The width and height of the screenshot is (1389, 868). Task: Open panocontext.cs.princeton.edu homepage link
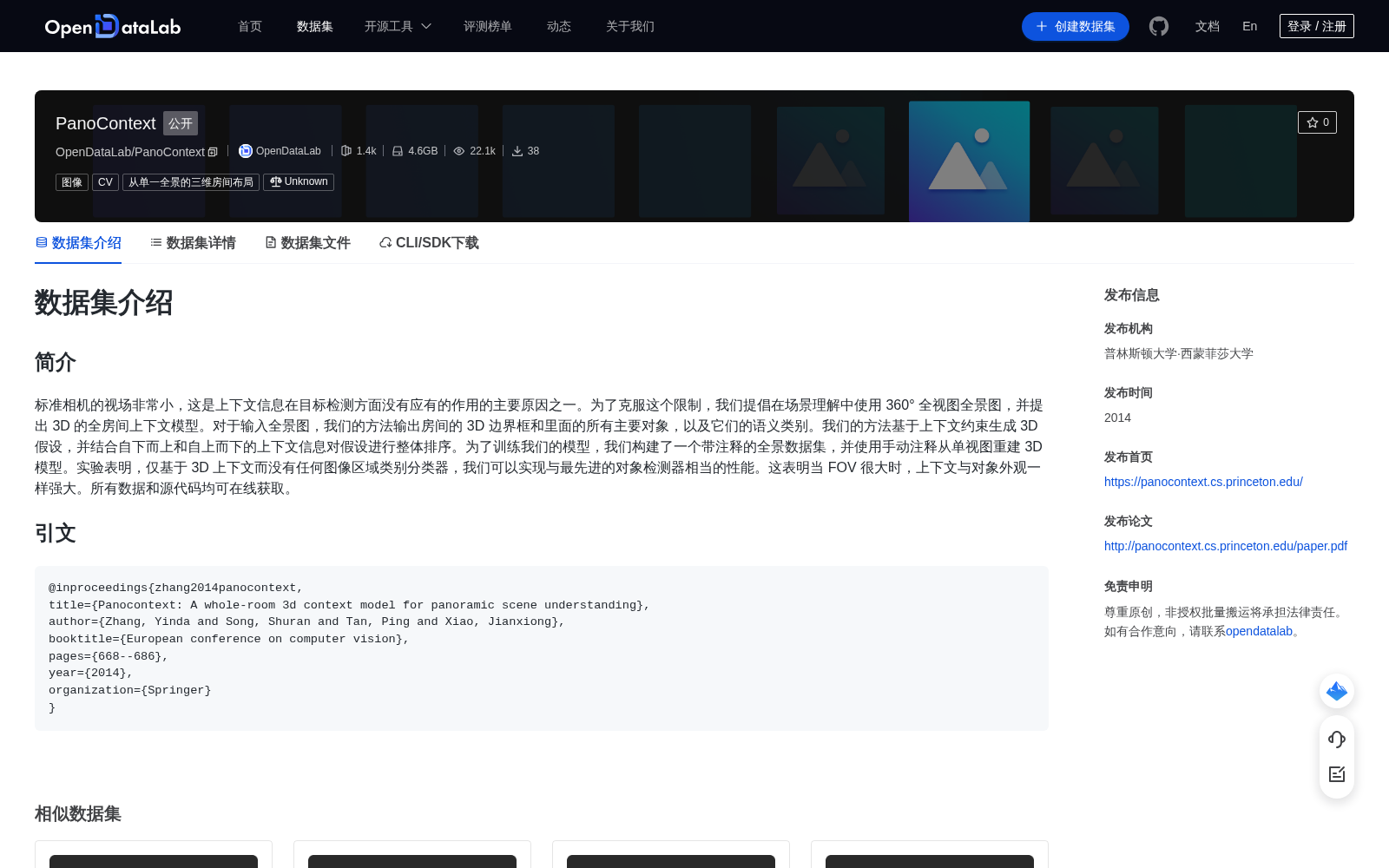(1203, 482)
